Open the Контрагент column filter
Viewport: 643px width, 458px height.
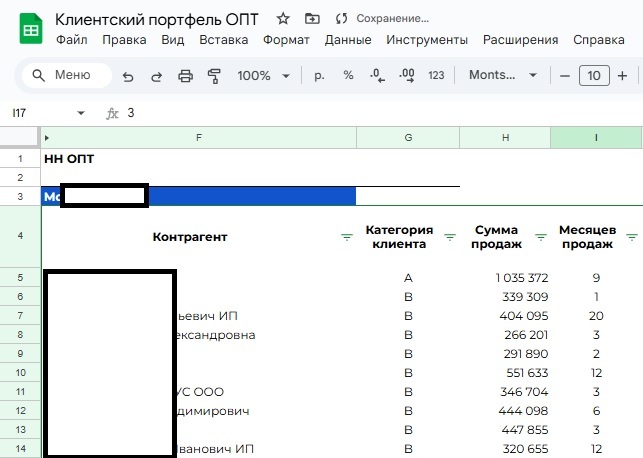[347, 237]
